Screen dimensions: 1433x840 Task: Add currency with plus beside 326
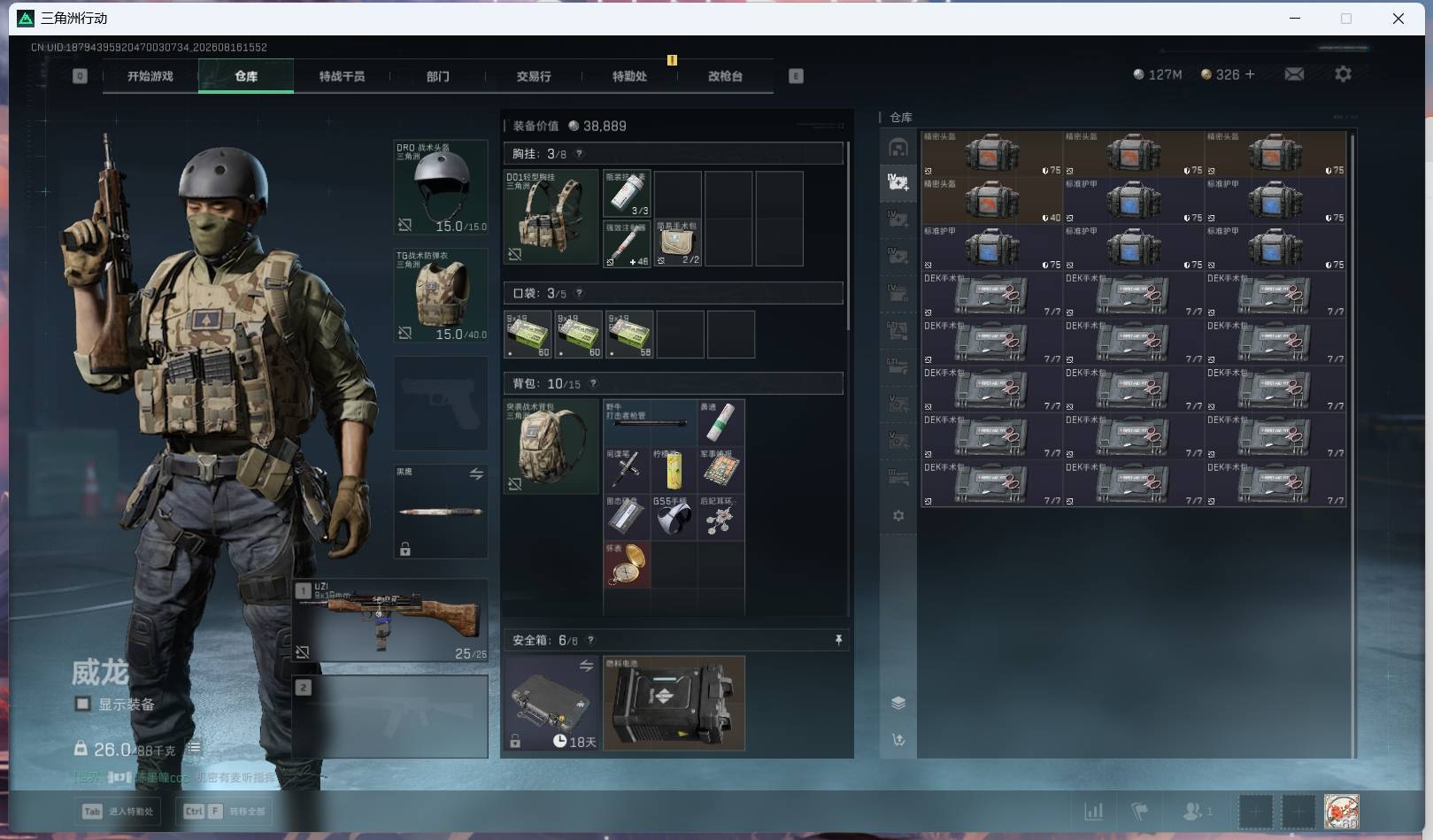pos(1250,74)
